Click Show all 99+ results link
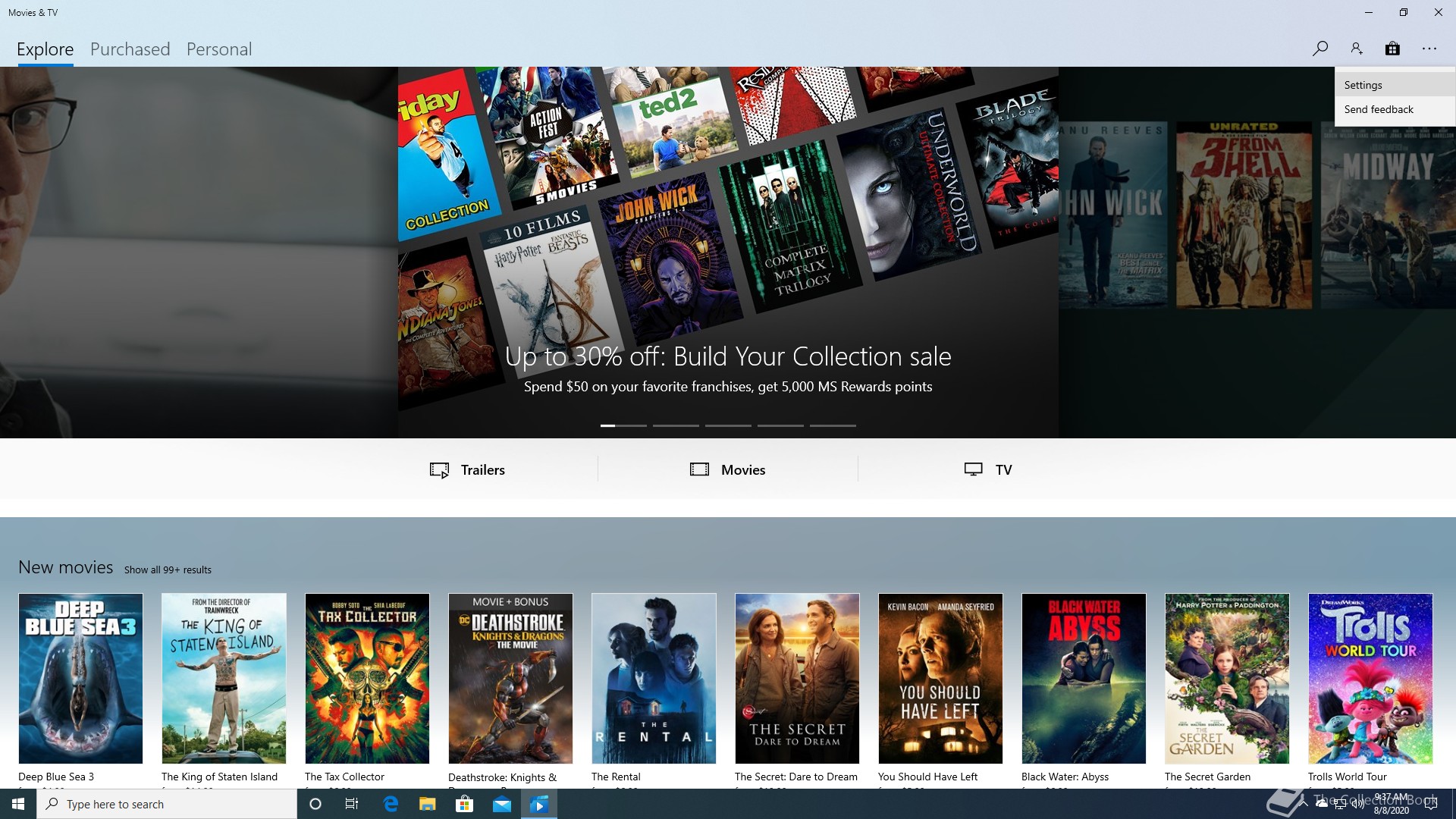 168,570
